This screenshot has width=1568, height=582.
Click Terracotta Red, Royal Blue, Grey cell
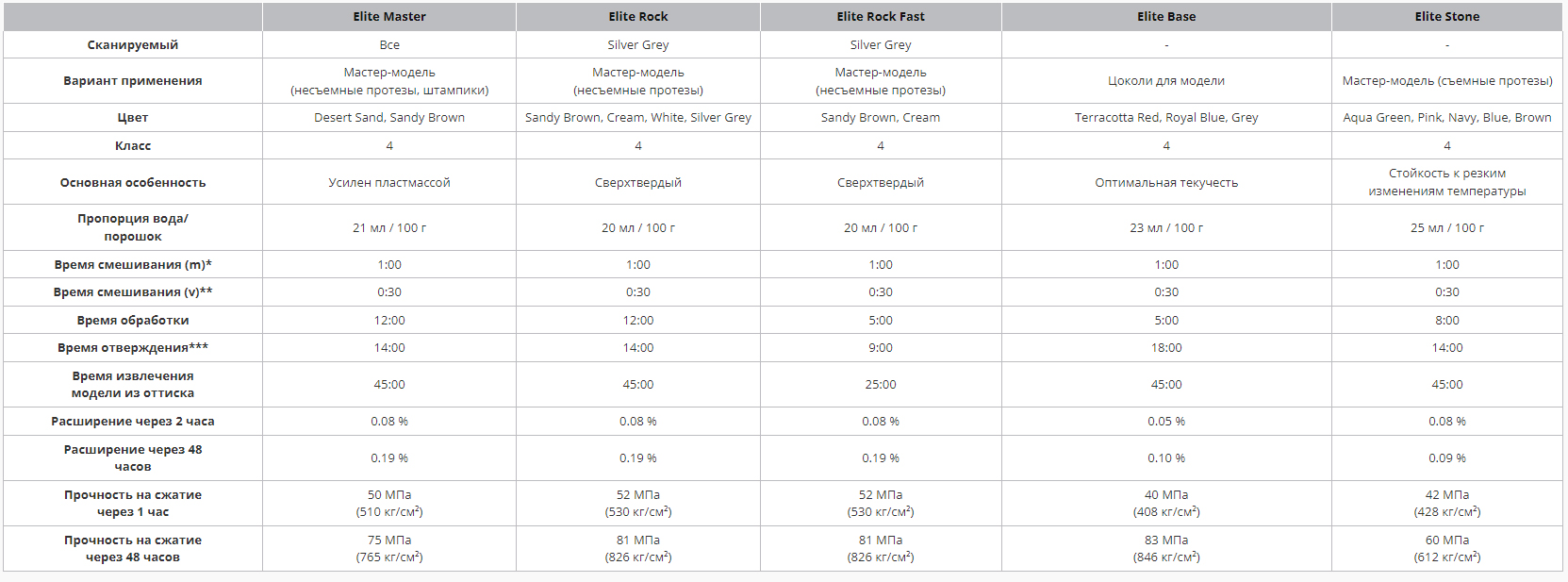coord(1166,118)
